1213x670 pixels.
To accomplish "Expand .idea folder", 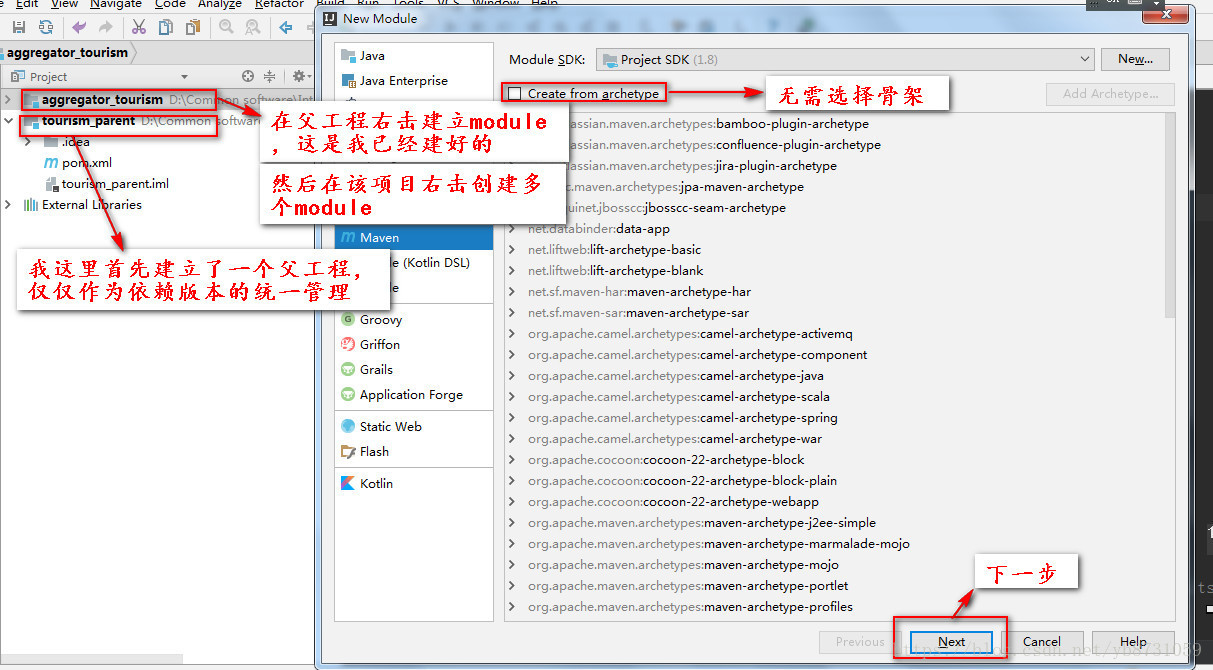I will 29,142.
